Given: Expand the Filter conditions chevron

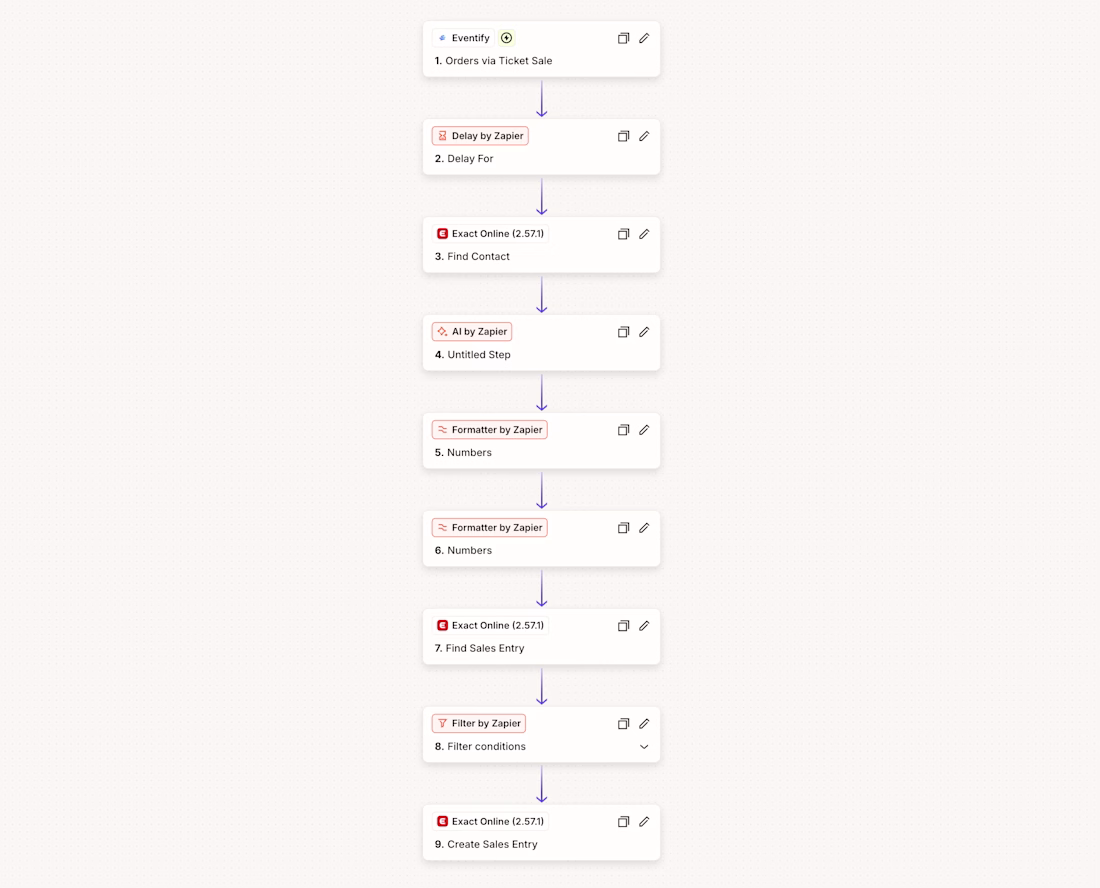Looking at the screenshot, I should (x=644, y=746).
